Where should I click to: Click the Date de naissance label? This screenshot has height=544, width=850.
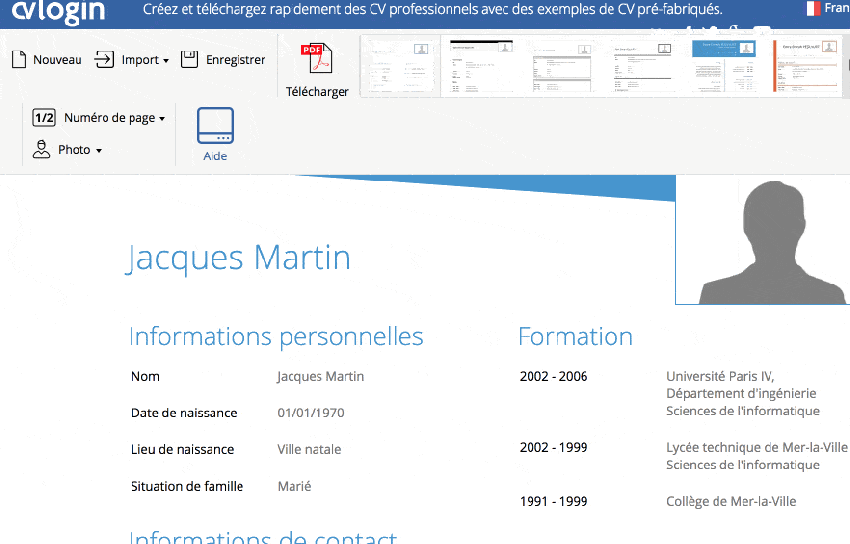click(184, 413)
